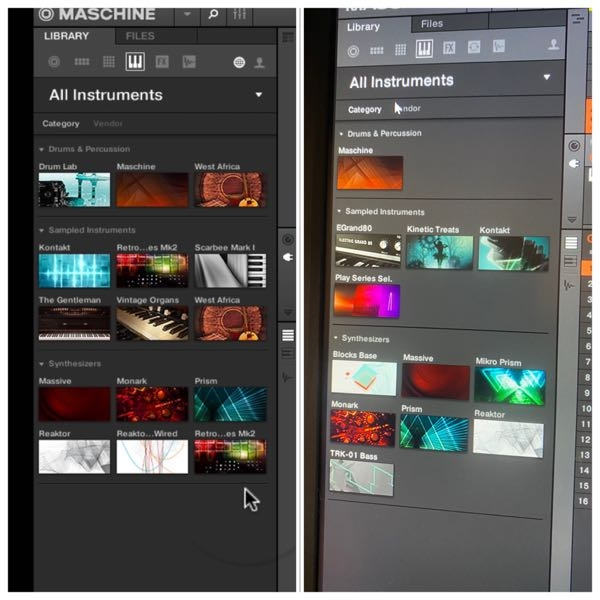The height and width of the screenshot is (600, 600).
Task: Choose Mikro Prism thumbnail
Action: pos(510,386)
